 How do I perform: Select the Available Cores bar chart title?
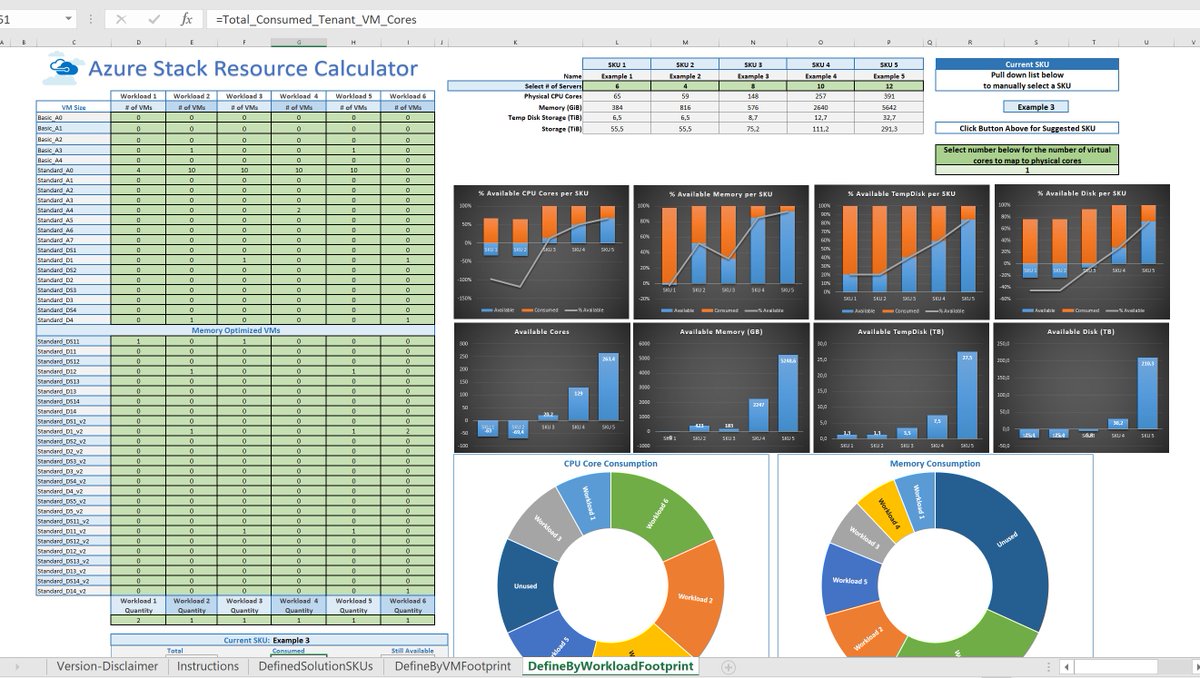(x=542, y=332)
